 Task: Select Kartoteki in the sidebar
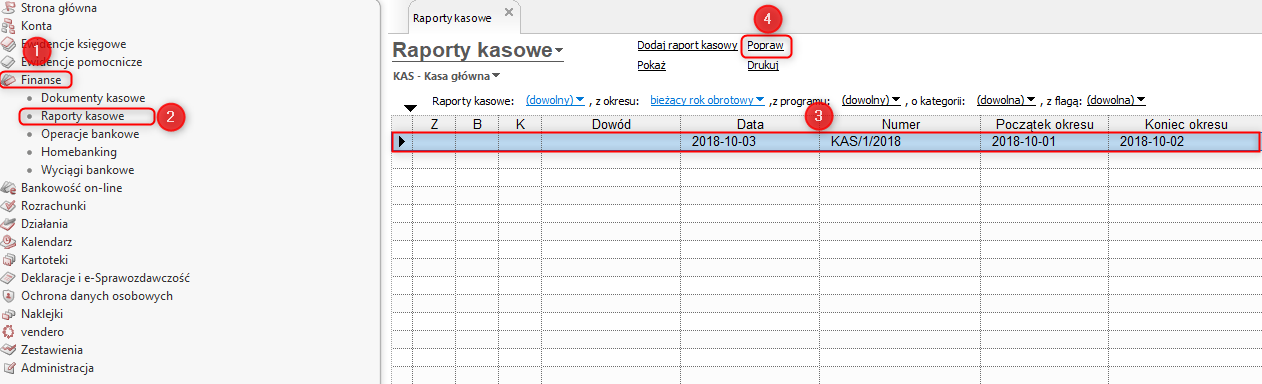[x=45, y=260]
